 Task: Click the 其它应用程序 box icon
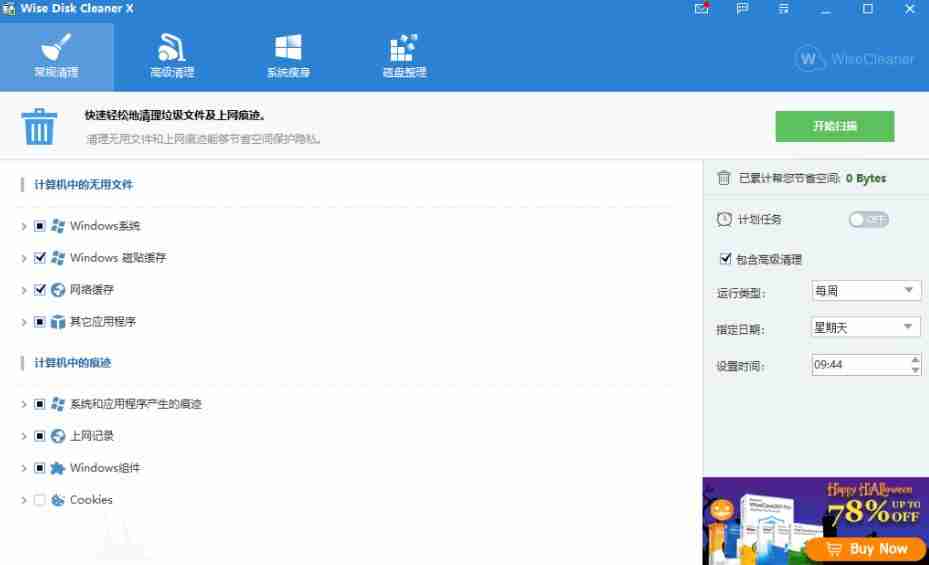coord(57,322)
